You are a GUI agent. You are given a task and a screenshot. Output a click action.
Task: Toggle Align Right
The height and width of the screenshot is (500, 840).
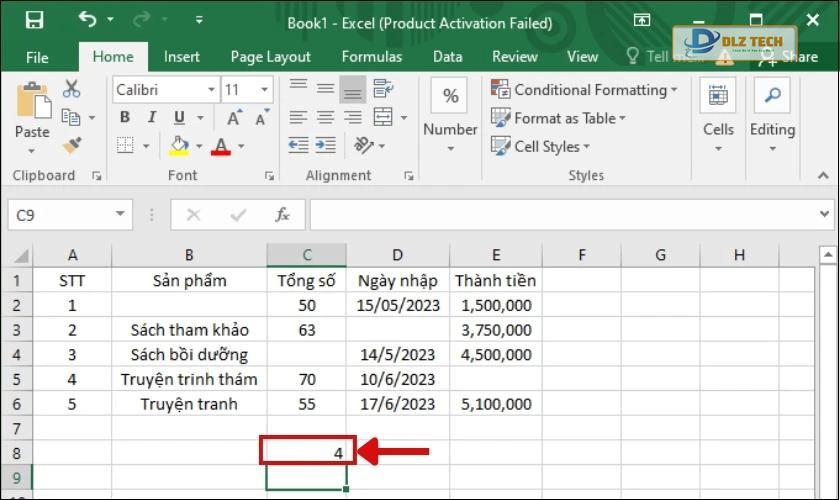[x=352, y=117]
